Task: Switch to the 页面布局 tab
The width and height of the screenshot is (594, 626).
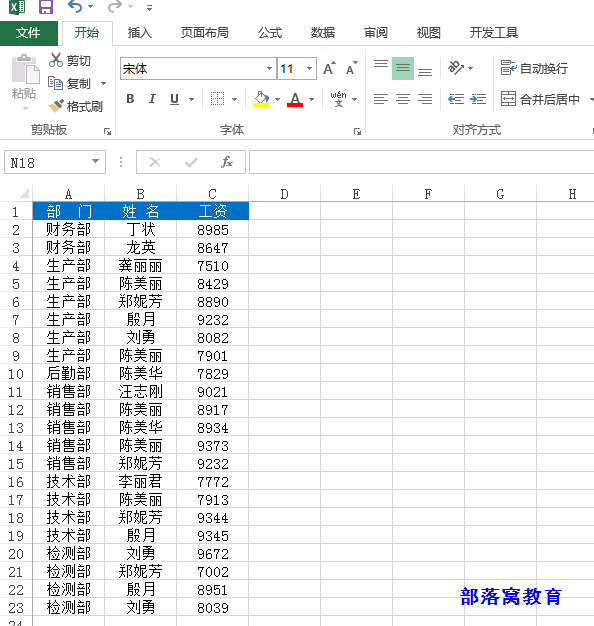Action: click(x=205, y=33)
